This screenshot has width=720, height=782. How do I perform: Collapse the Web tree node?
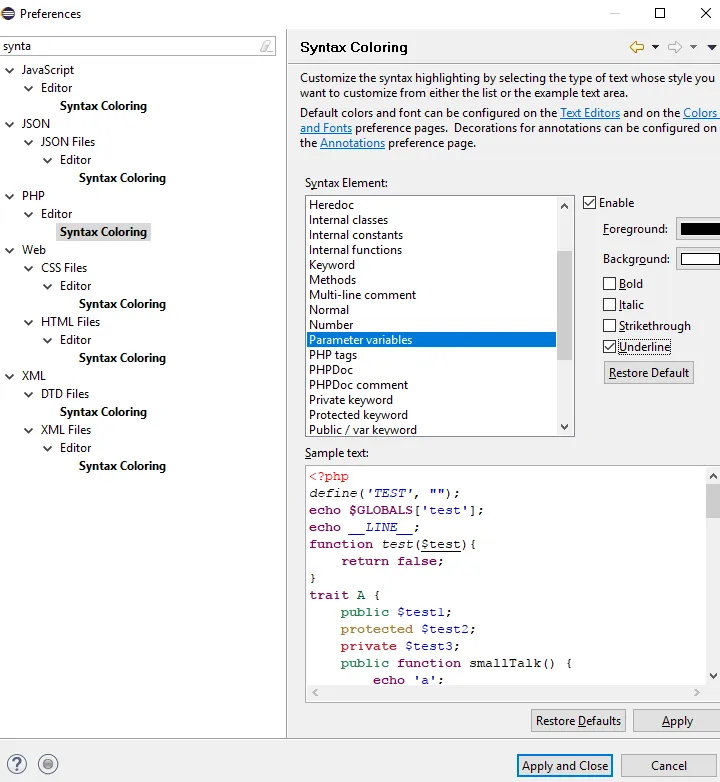[9, 250]
